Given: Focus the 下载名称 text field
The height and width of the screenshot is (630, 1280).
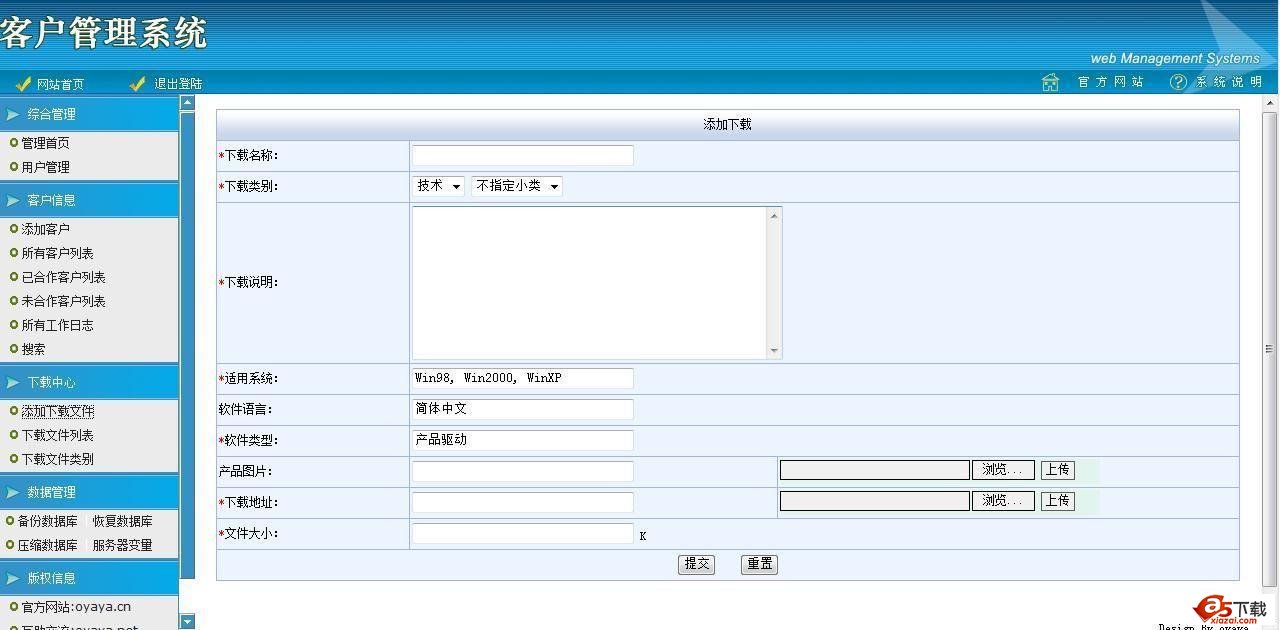Looking at the screenshot, I should point(523,155).
